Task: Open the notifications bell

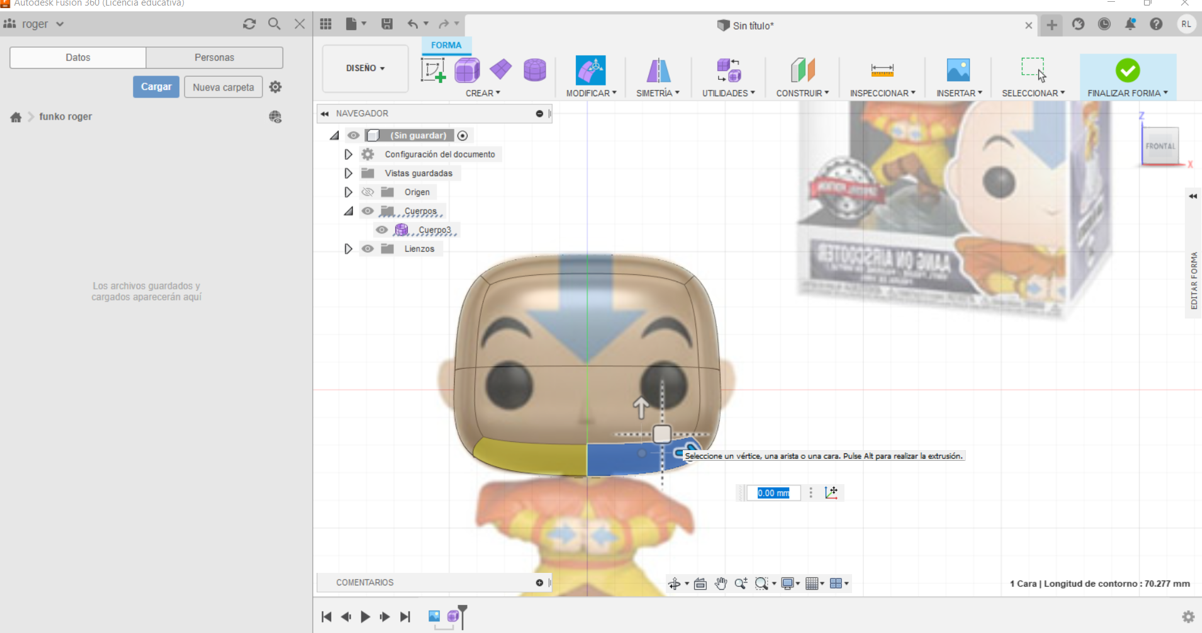Action: [x=1130, y=25]
